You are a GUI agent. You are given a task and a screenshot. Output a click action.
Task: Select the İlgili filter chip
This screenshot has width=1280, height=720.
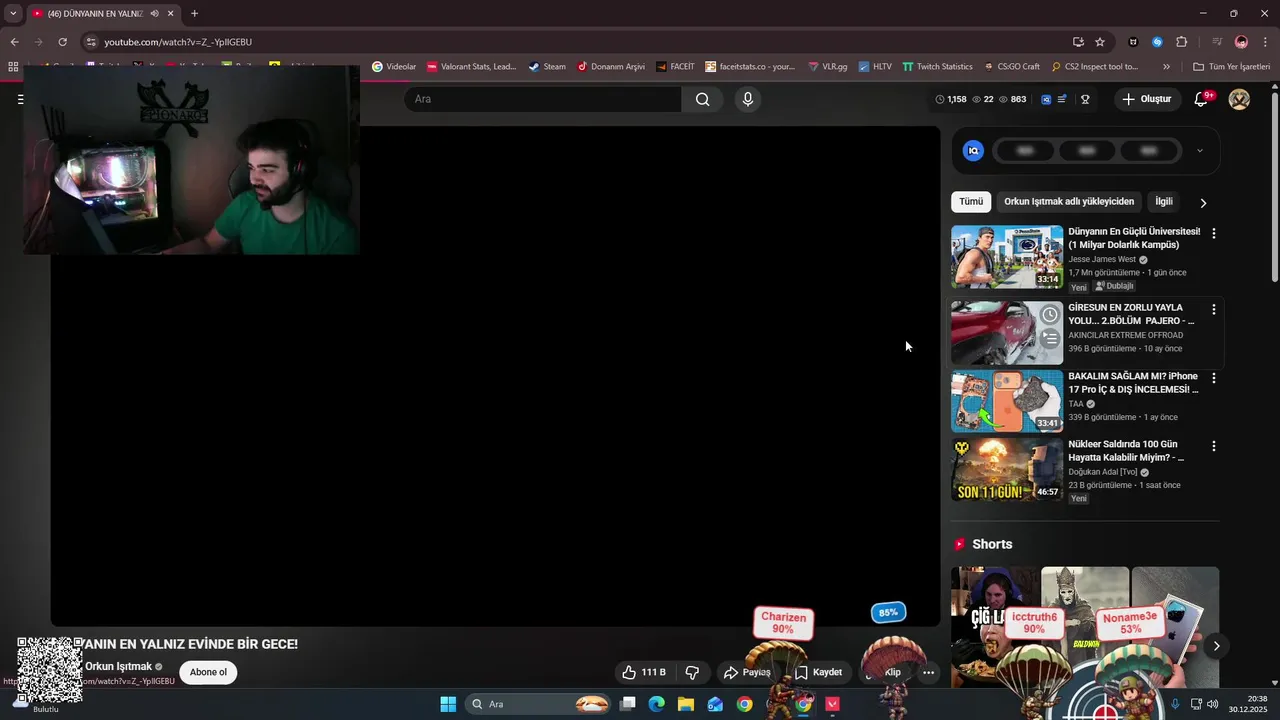tap(1164, 201)
